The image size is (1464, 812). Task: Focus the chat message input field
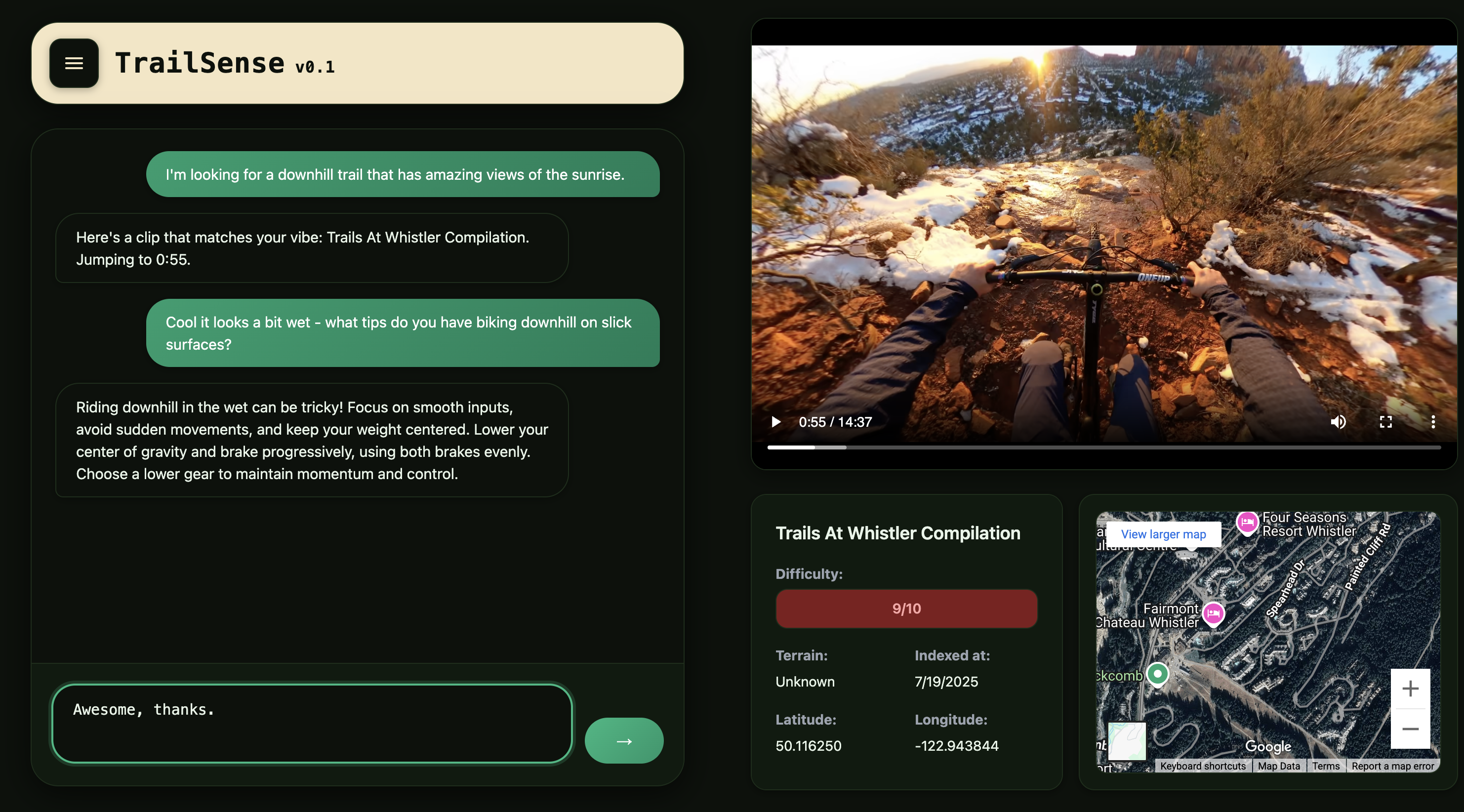coord(312,723)
